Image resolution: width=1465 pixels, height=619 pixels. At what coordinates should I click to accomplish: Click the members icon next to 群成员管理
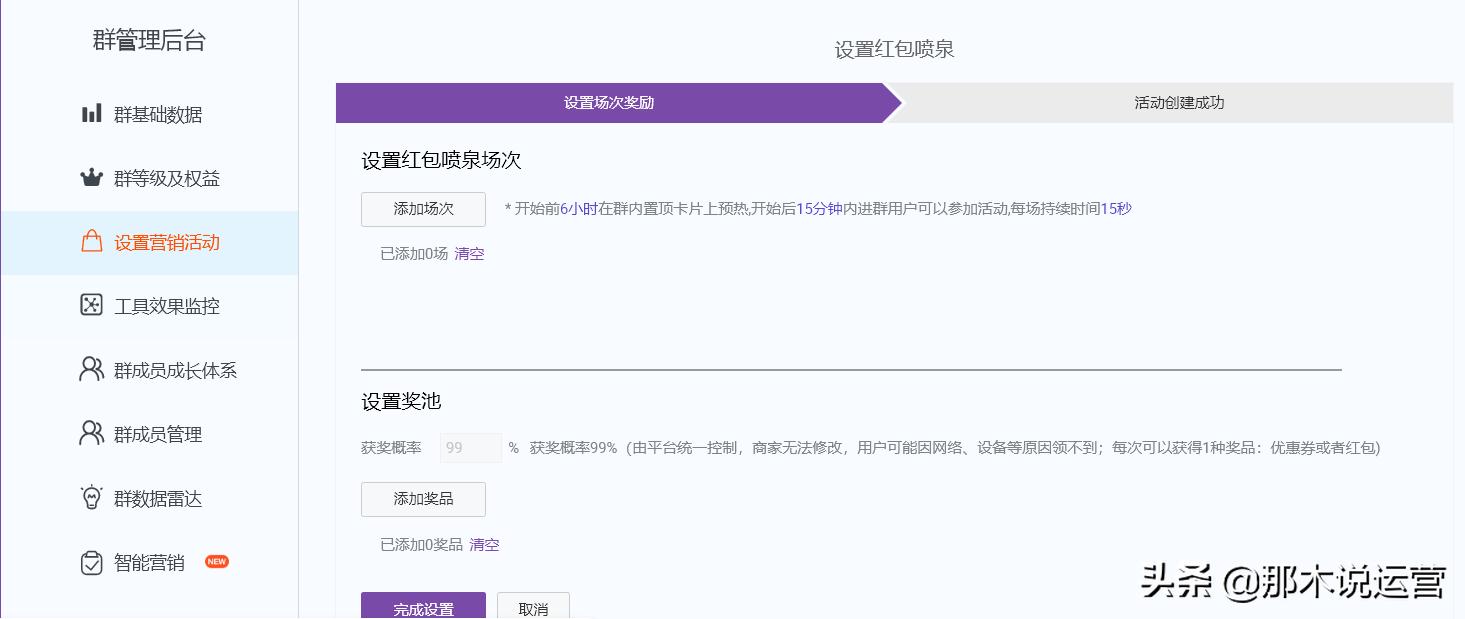pyautogui.click(x=91, y=434)
